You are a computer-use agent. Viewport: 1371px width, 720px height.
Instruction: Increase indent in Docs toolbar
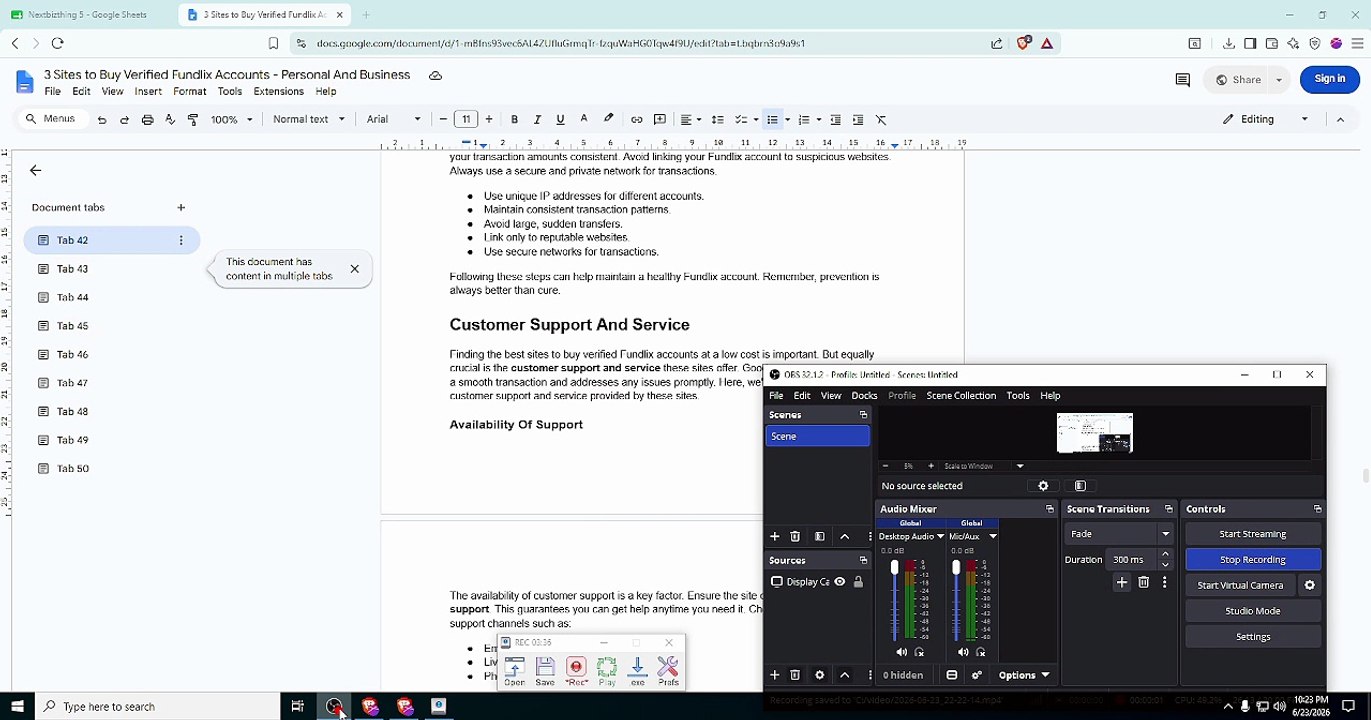pos(858,120)
